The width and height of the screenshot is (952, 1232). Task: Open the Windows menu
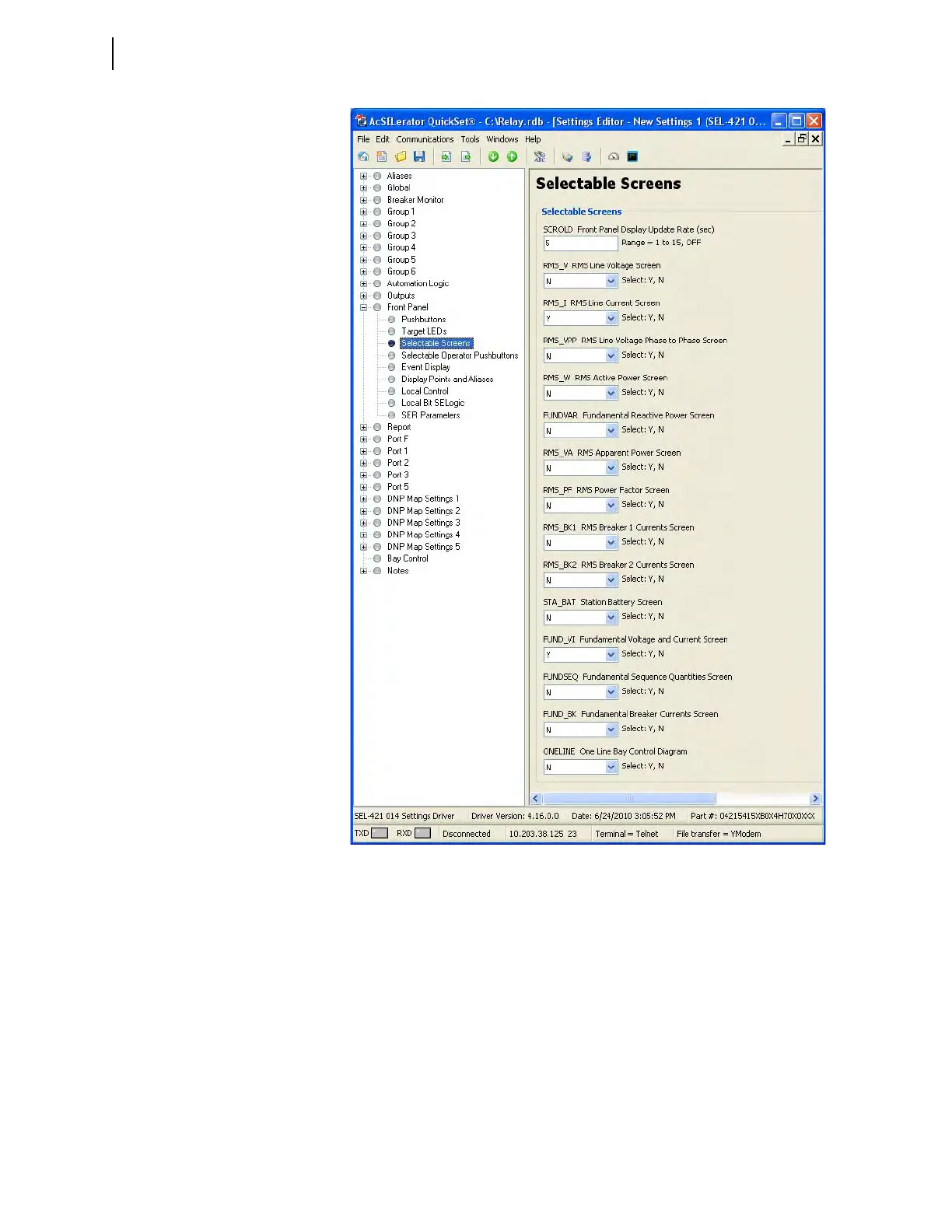pos(502,139)
